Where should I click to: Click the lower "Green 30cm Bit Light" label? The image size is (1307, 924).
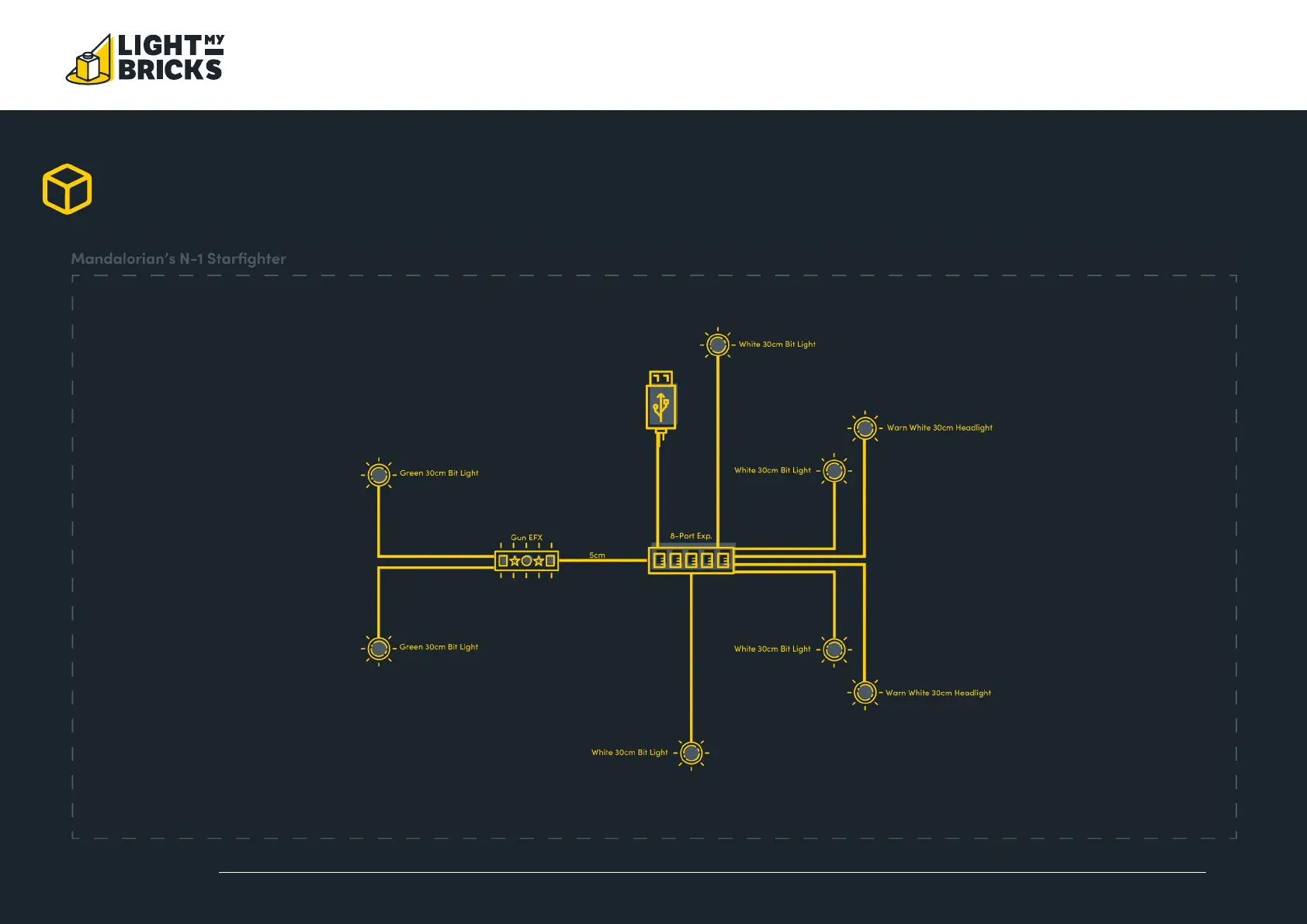pyautogui.click(x=439, y=647)
